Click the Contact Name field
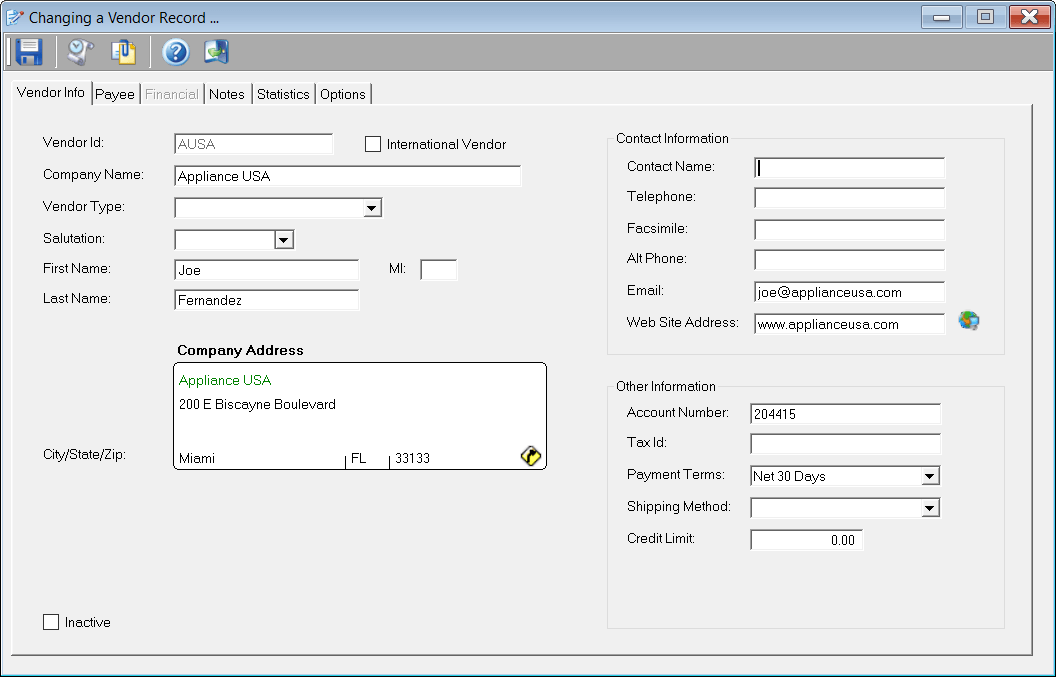 coord(849,168)
